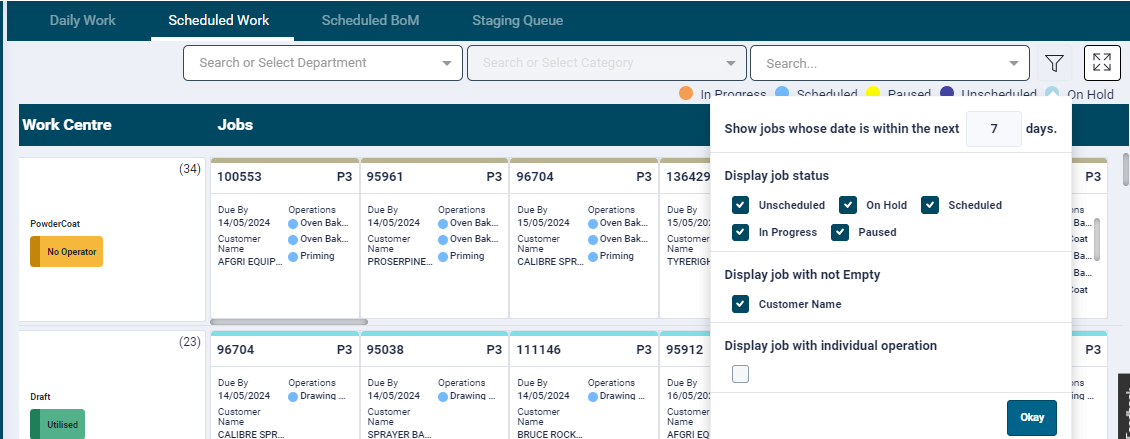Image resolution: width=1130 pixels, height=439 pixels.
Task: Open the Search dropdown arrow
Action: point(1015,63)
